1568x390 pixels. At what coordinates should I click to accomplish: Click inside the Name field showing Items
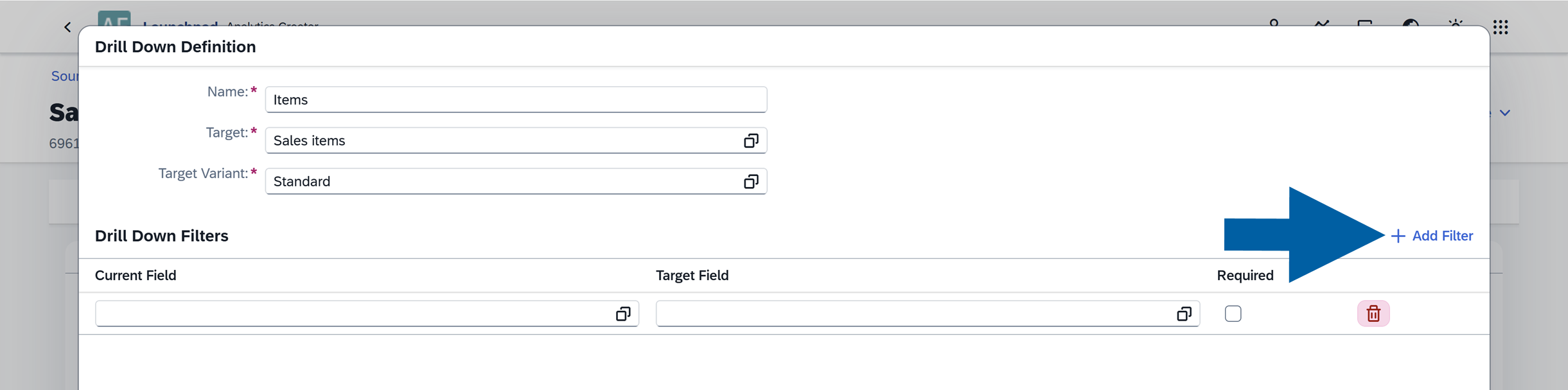[450, 99]
